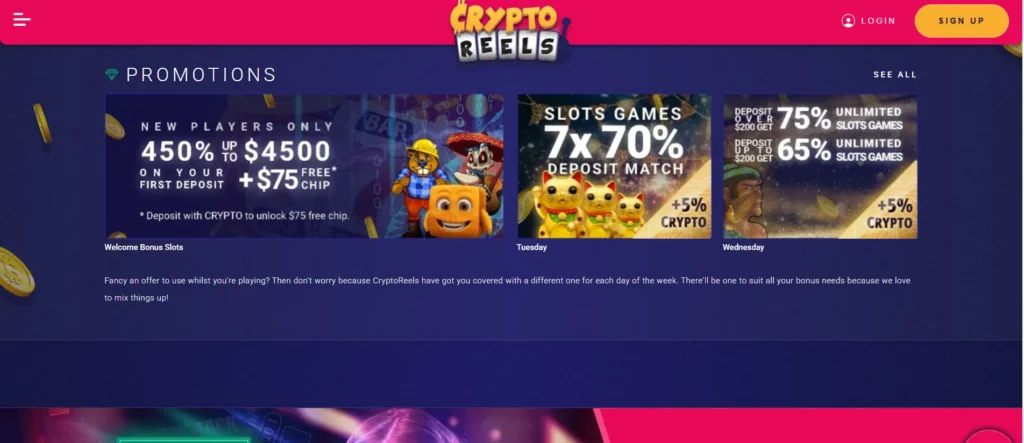Screen dimensions: 1024x443
Task: Click the user profile icon beside Login
Action: [848, 21]
